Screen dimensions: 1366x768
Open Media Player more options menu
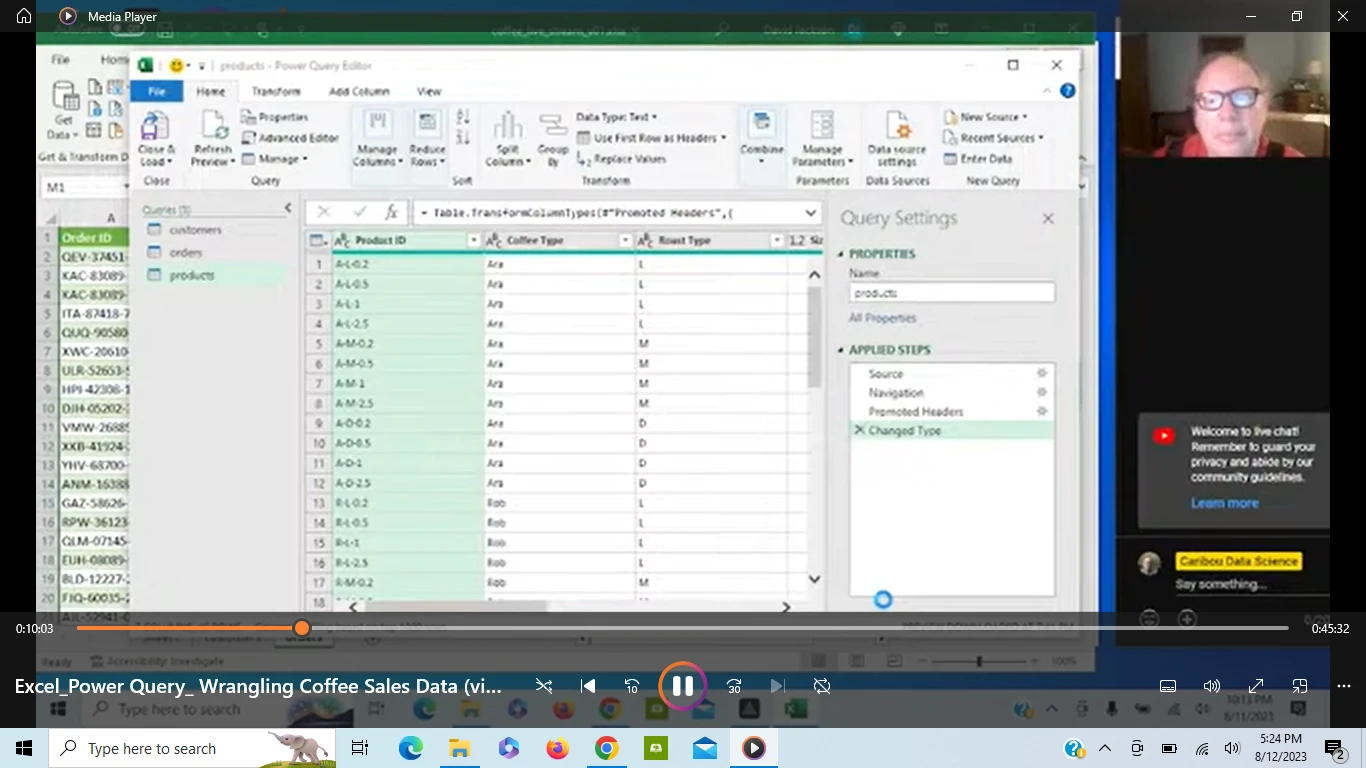[x=1344, y=686]
